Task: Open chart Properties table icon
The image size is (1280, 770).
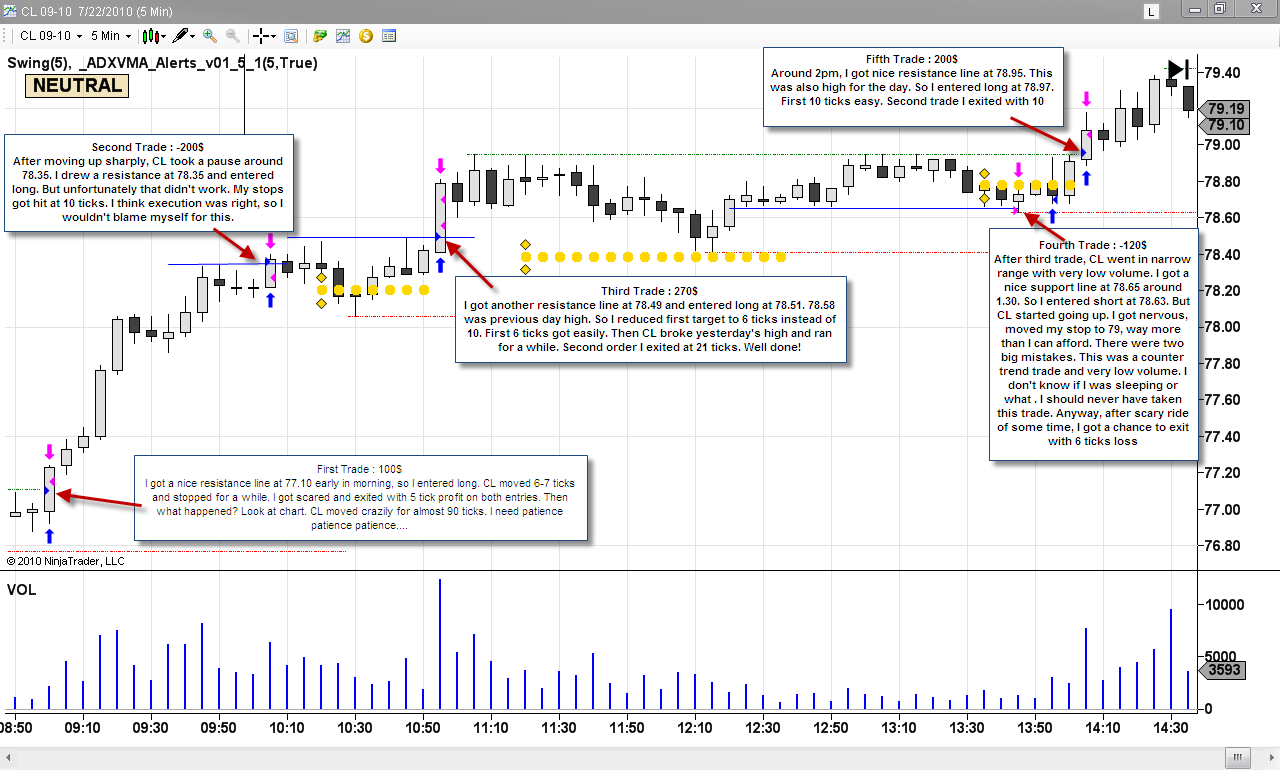Action: pos(389,36)
